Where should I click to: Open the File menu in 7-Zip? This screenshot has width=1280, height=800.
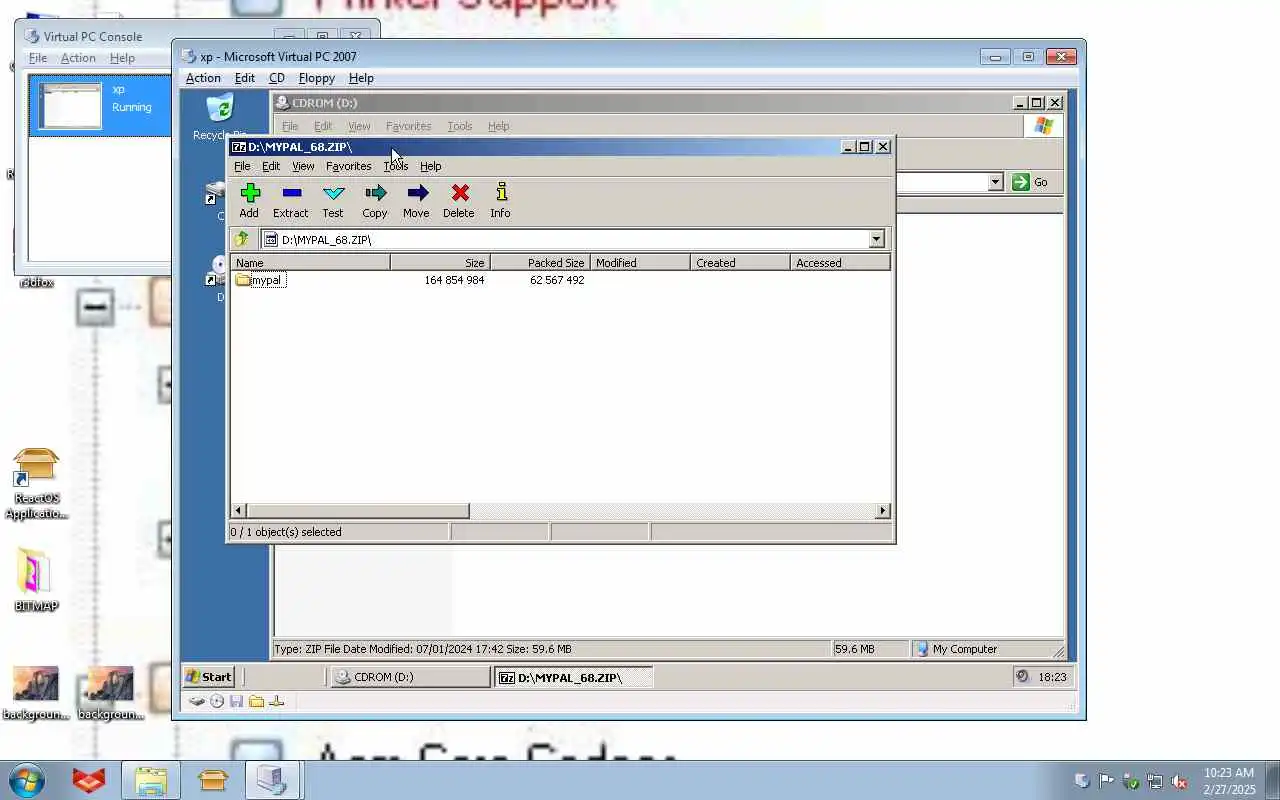pyautogui.click(x=242, y=166)
